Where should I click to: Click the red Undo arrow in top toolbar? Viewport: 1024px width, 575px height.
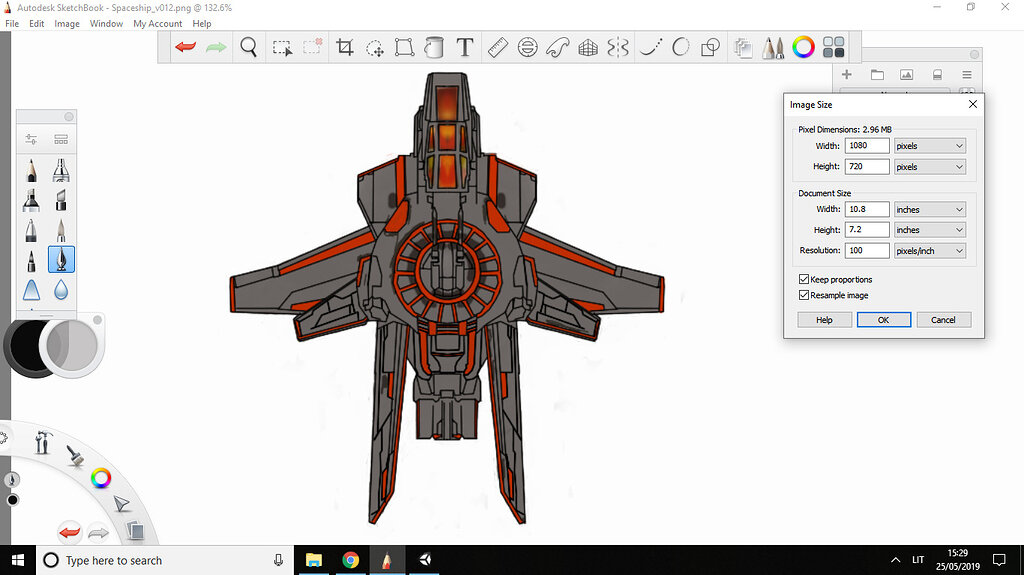pos(186,47)
